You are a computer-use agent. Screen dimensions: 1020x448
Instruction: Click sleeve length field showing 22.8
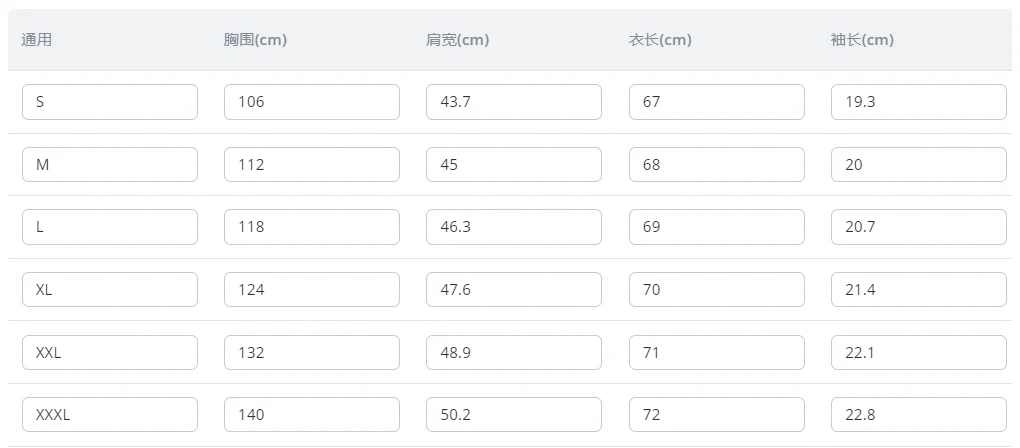(919, 415)
